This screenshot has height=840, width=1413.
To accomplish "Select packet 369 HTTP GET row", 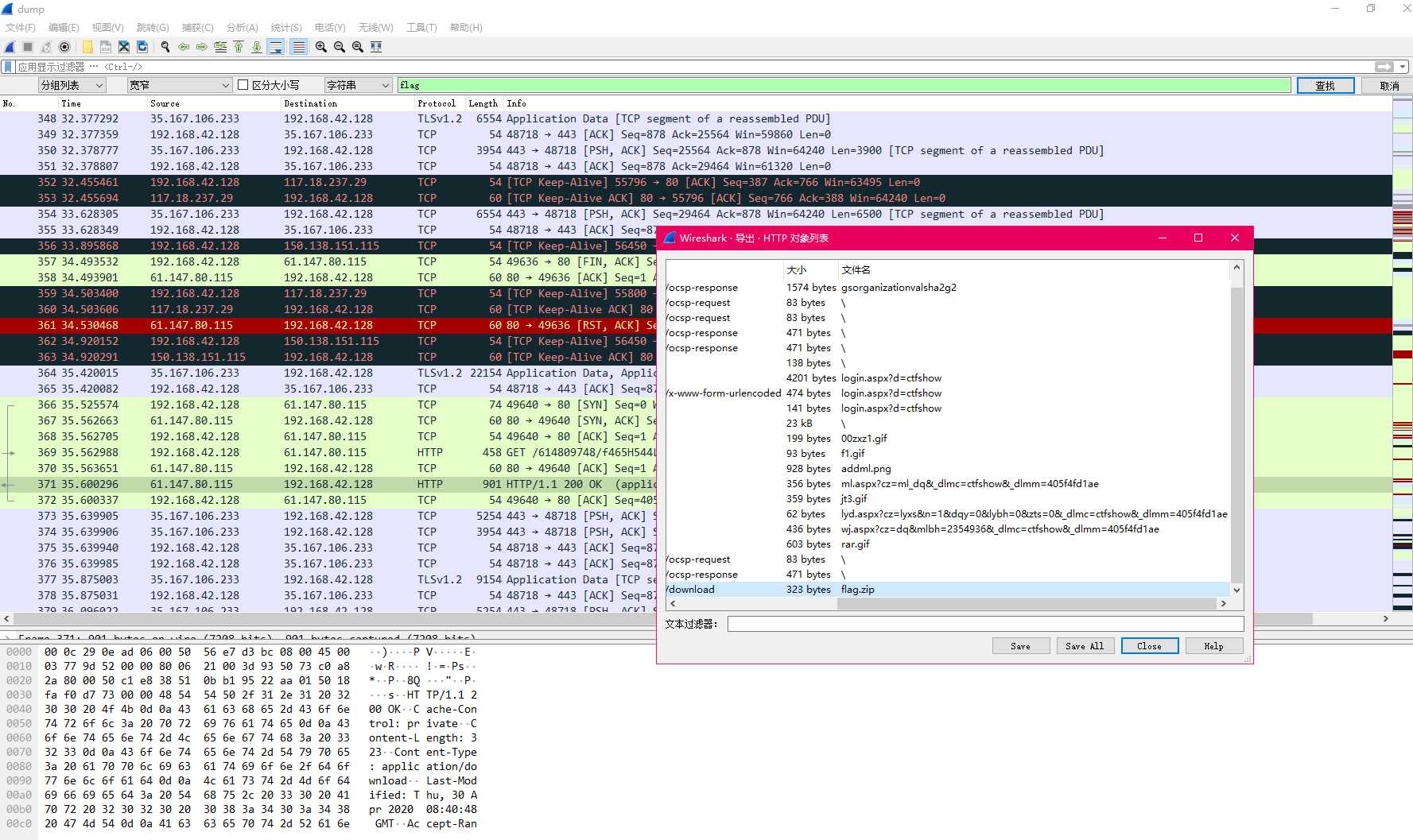I will pos(328,452).
